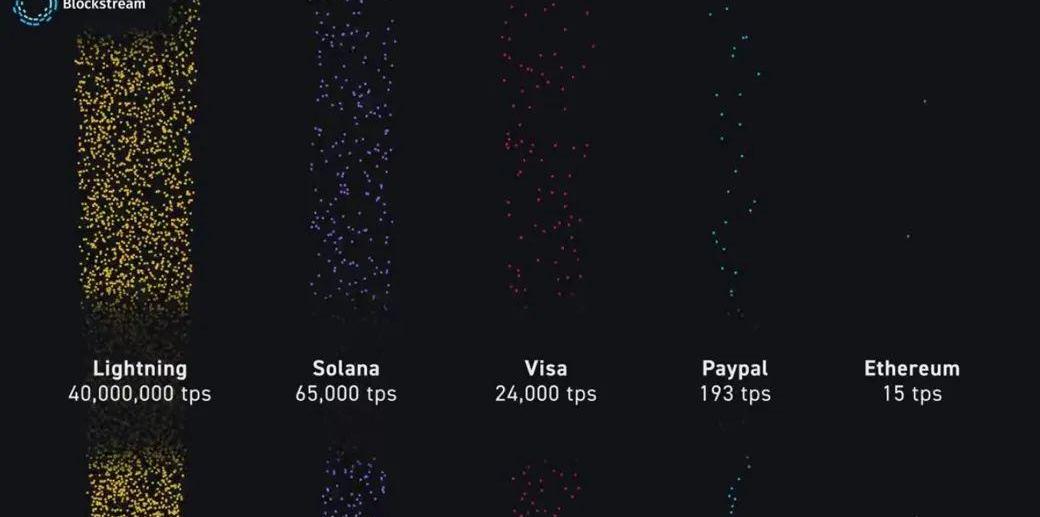
Task: Select the Solana label
Action: [346, 368]
